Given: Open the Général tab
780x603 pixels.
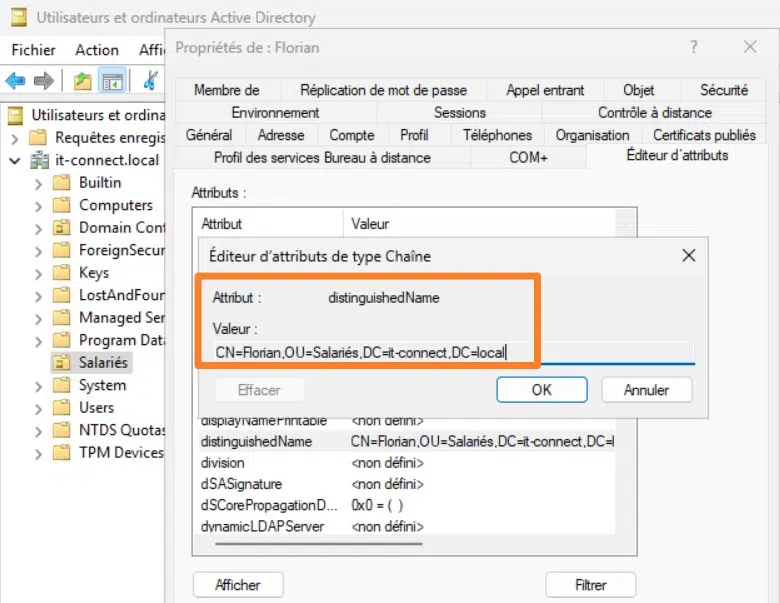Looking at the screenshot, I should pos(209,135).
